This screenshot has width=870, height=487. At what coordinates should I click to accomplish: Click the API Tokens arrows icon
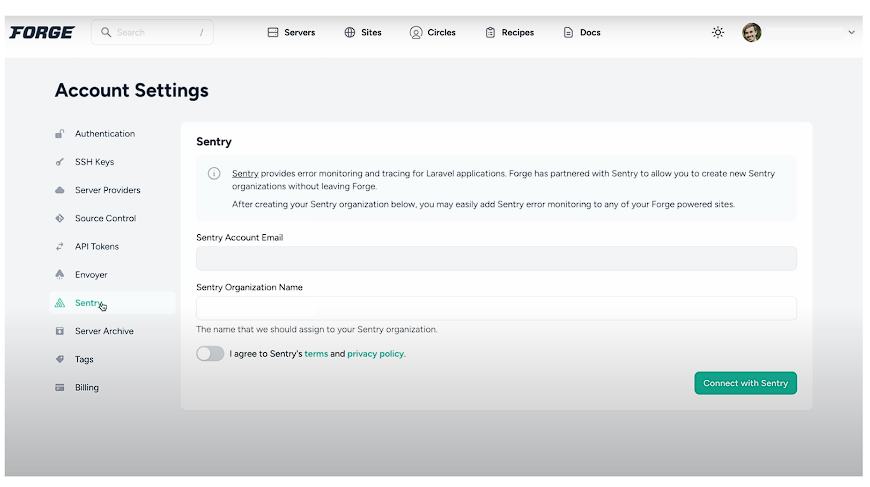60,246
